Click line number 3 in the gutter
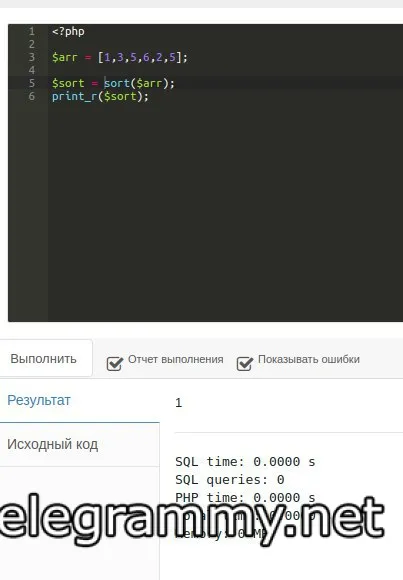 click(x=31, y=57)
